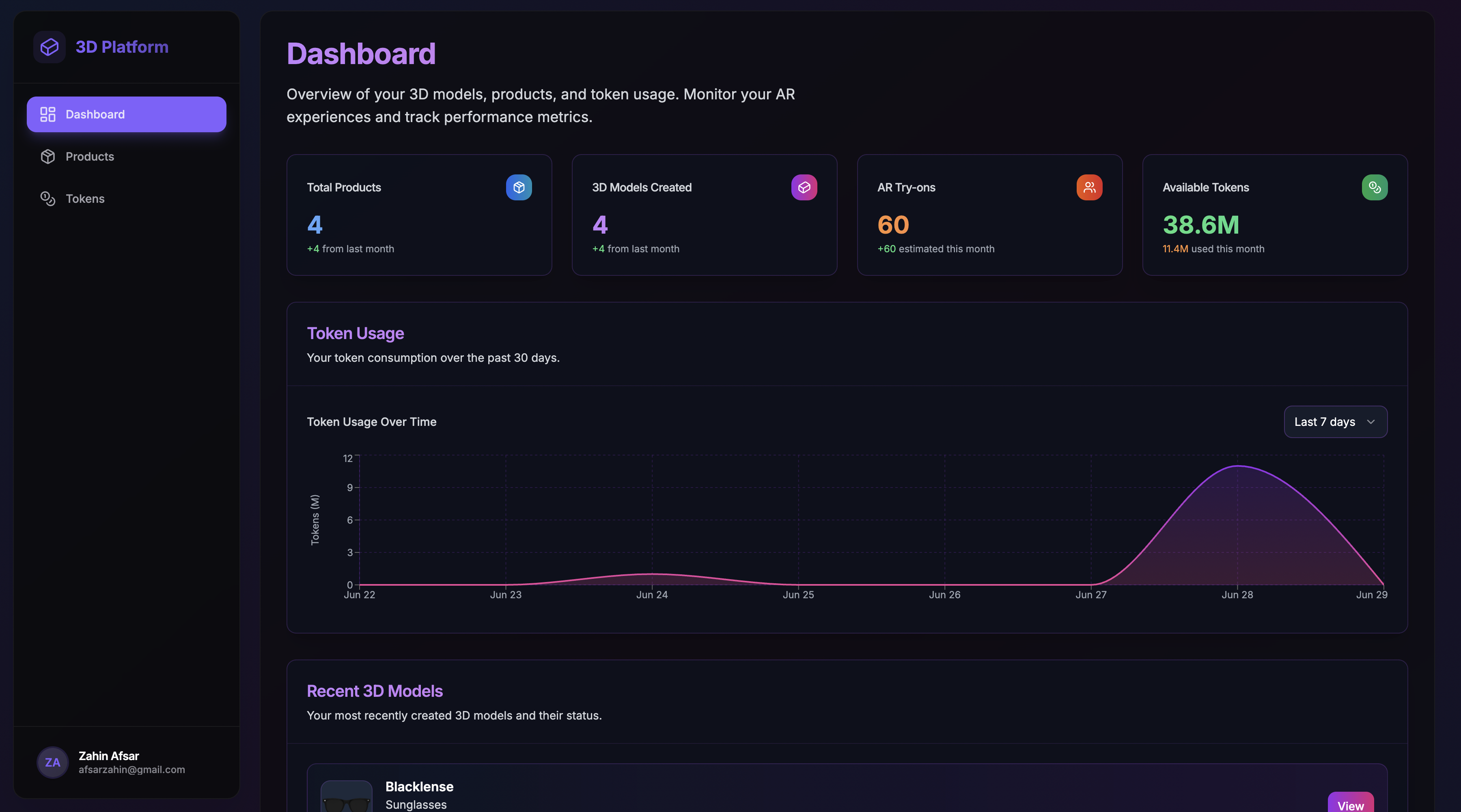
Task: Click the Products box icon in sidebar
Action: coord(47,157)
